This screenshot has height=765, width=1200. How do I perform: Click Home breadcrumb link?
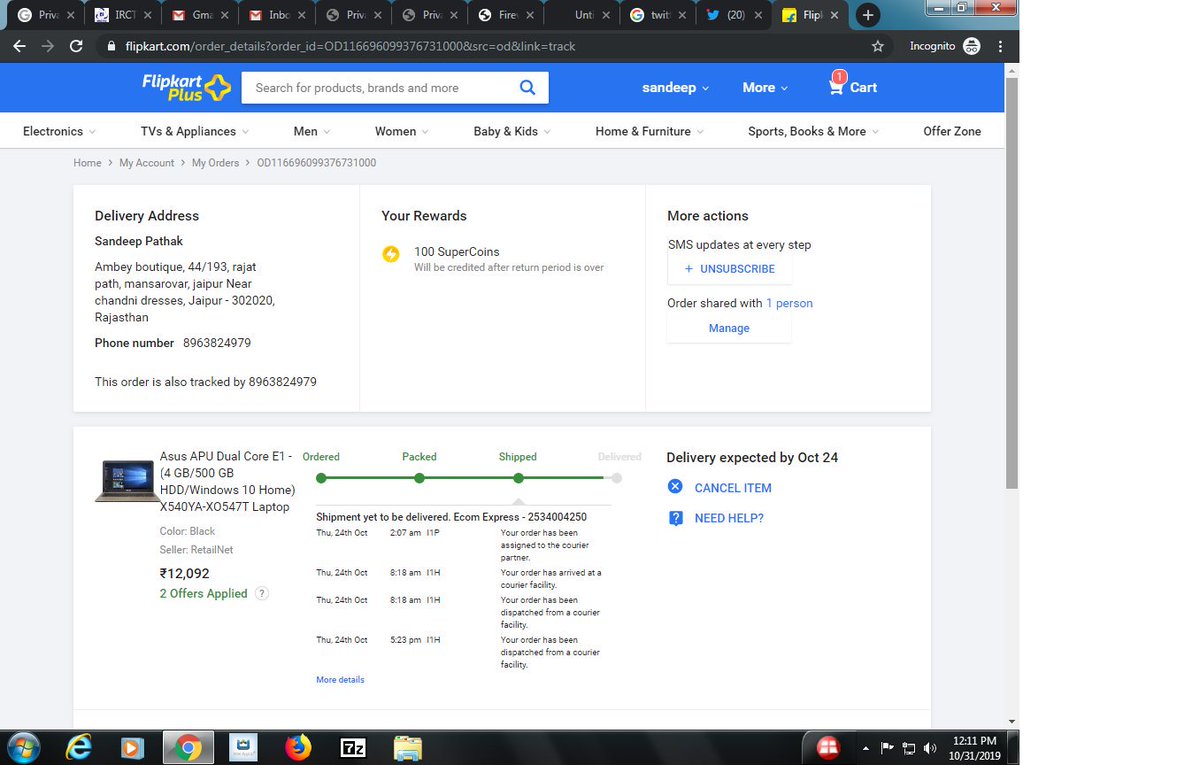(87, 163)
